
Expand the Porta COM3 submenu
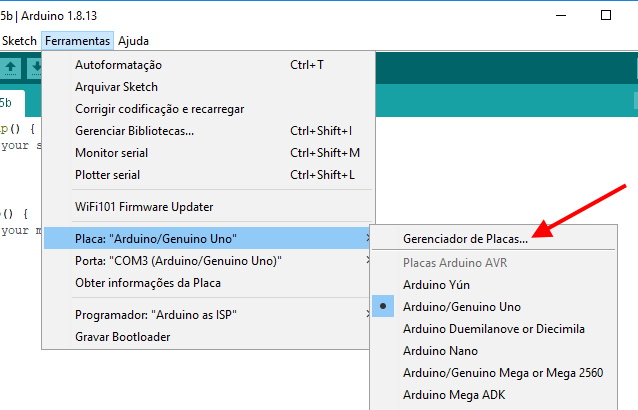click(x=208, y=260)
